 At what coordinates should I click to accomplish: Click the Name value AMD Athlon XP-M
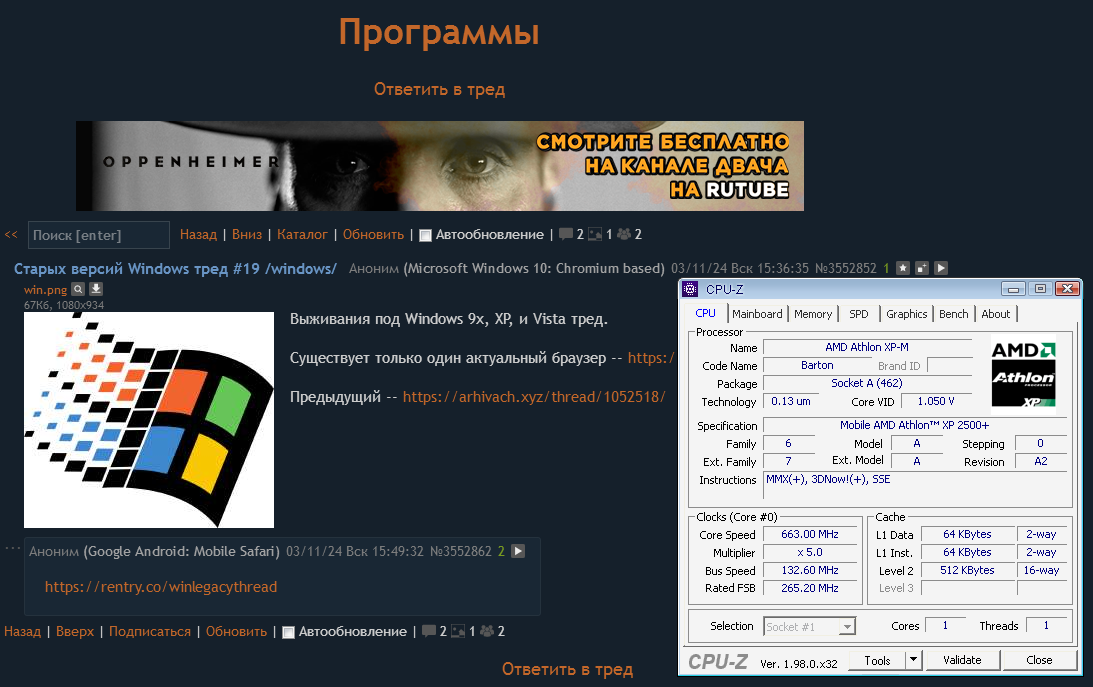866,347
